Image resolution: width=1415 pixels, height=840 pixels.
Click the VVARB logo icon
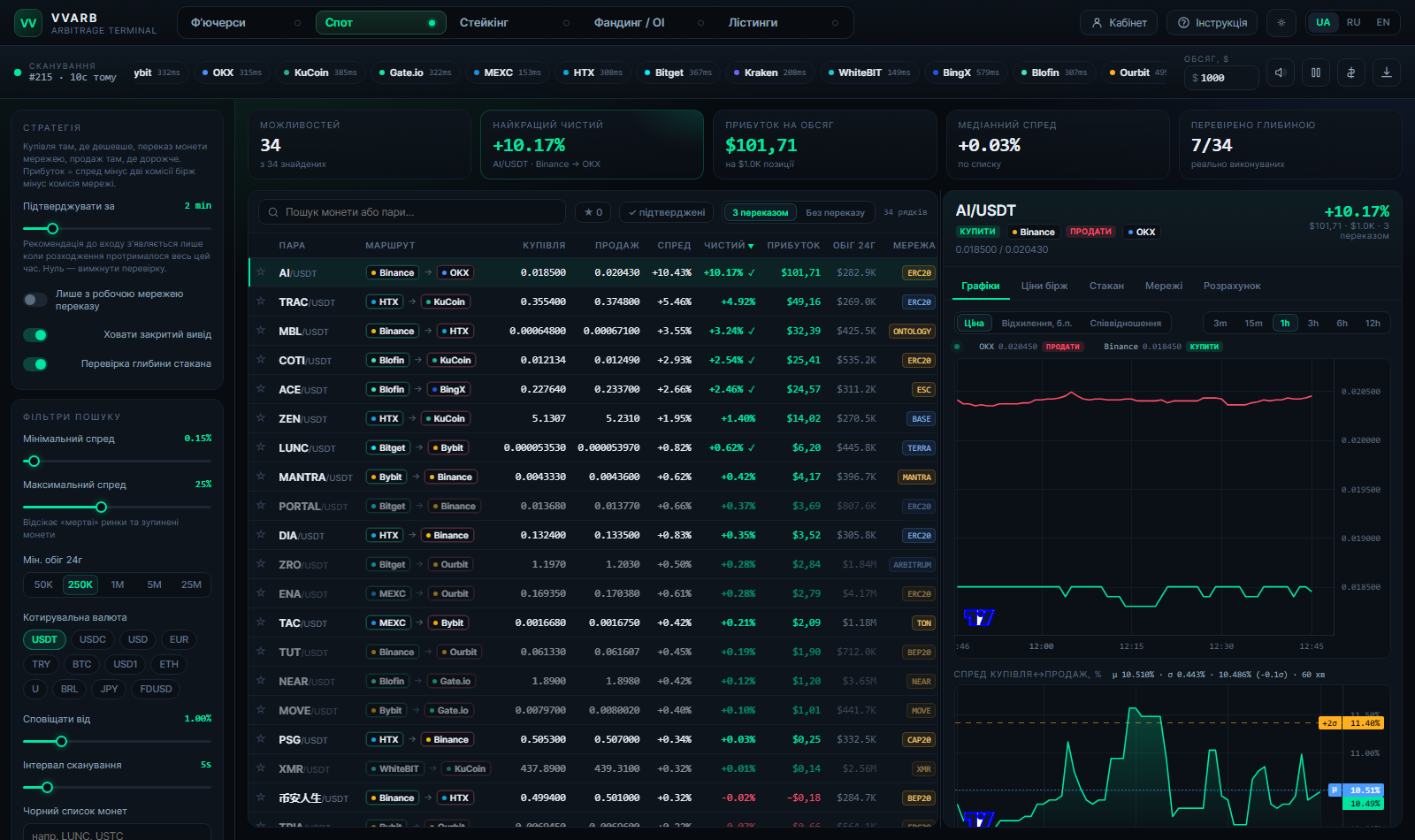pyautogui.click(x=28, y=23)
